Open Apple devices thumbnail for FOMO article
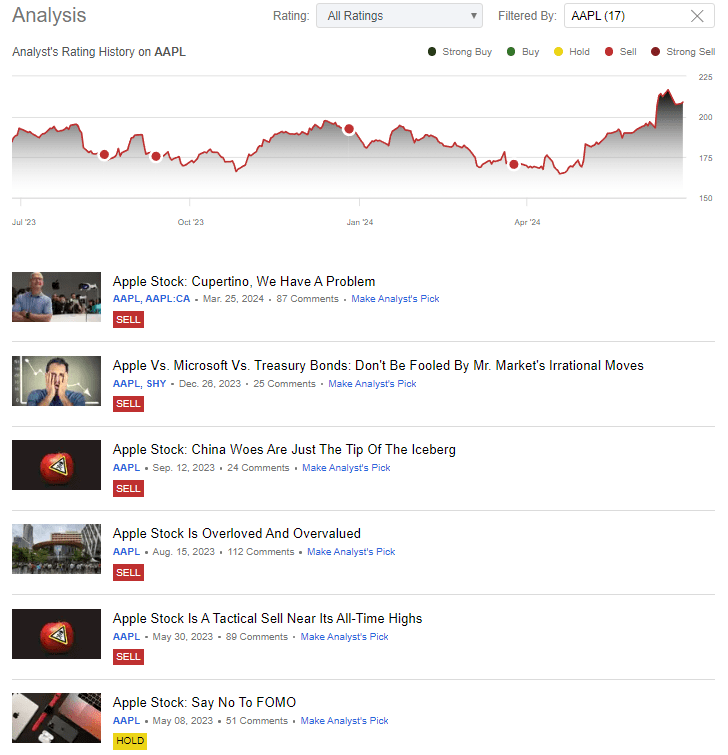The width and height of the screenshot is (728, 755). (56, 718)
